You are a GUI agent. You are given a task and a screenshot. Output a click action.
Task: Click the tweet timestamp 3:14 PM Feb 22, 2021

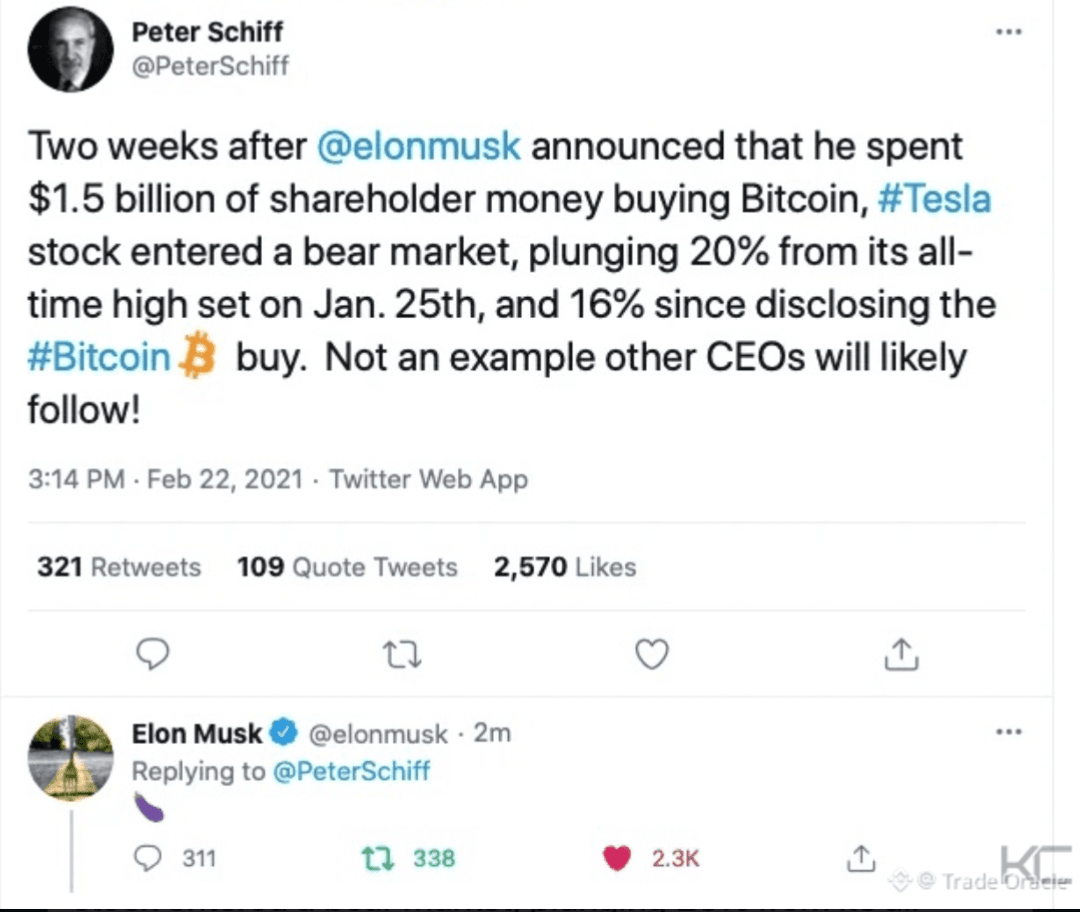pyautogui.click(x=165, y=480)
